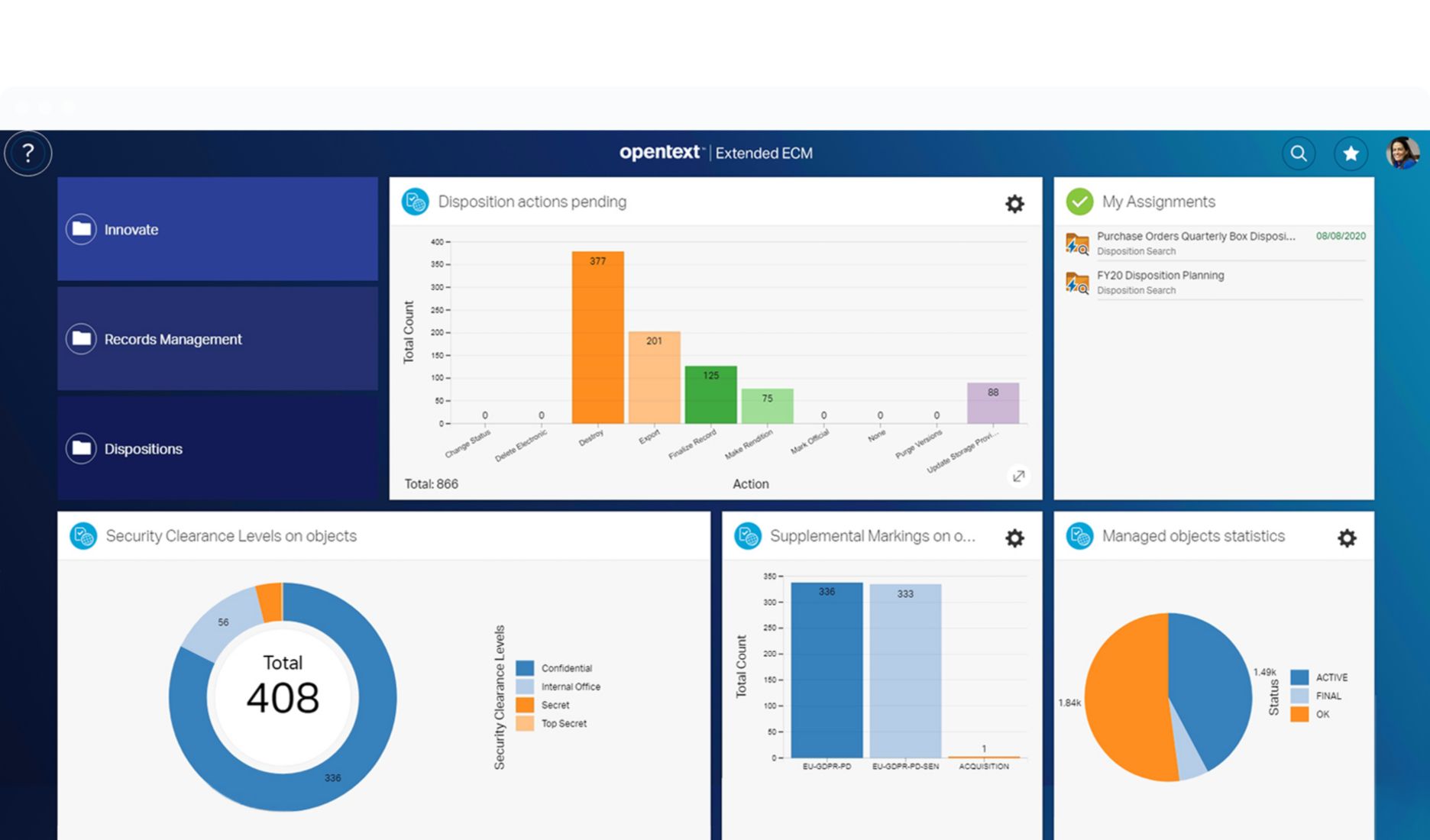Image resolution: width=1430 pixels, height=840 pixels.
Task: Open Disposition actions pending settings gear
Action: (x=1014, y=204)
